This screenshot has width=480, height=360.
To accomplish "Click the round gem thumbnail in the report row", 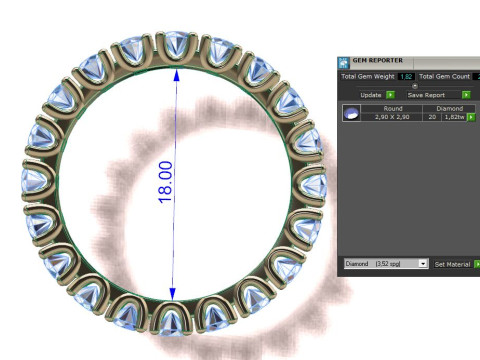I will pyautogui.click(x=351, y=113).
